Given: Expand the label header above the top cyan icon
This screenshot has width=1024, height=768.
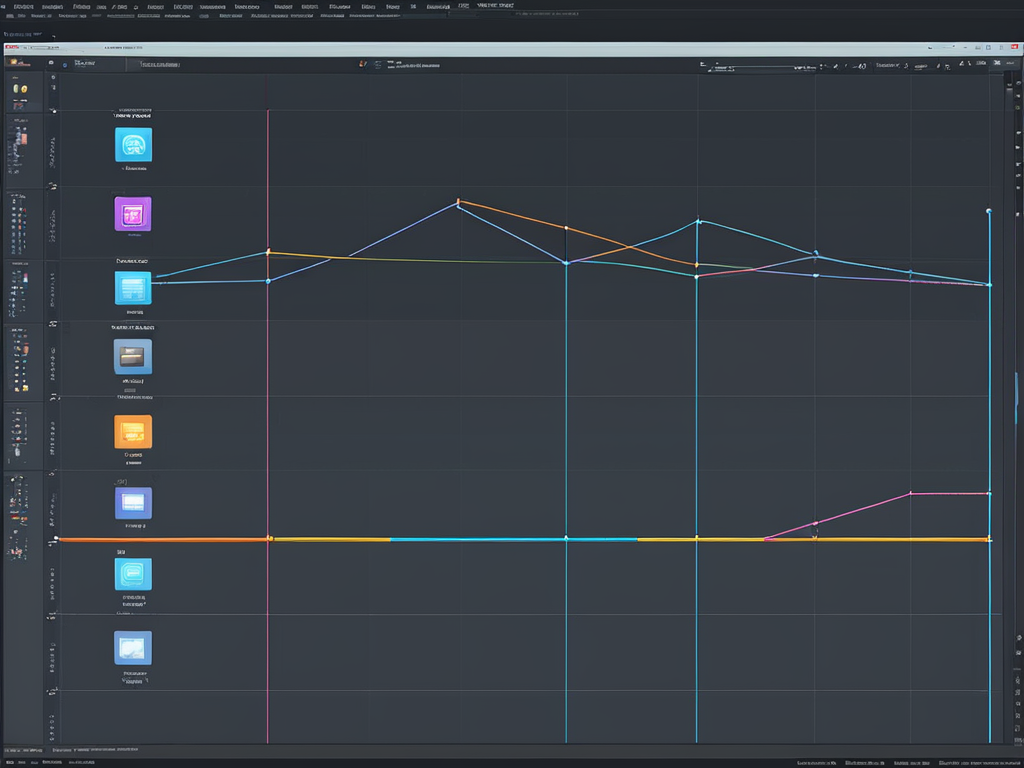Looking at the screenshot, I should (132, 115).
